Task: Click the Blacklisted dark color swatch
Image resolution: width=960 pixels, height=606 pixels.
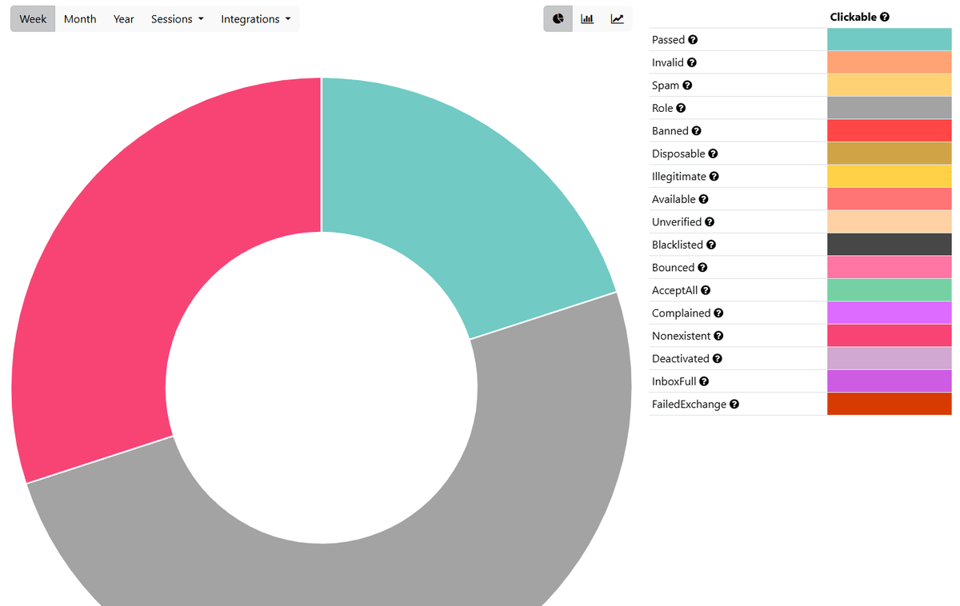Action: click(889, 244)
